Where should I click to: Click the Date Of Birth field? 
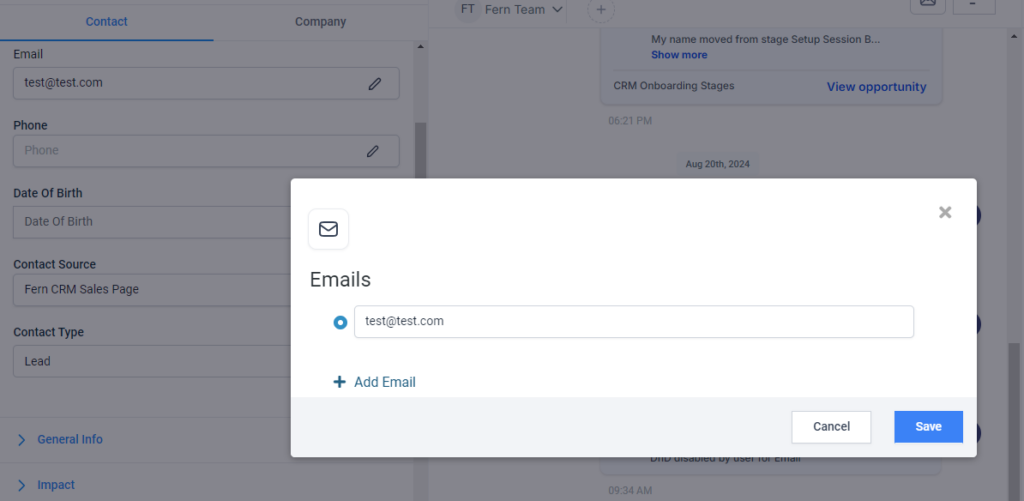152,222
